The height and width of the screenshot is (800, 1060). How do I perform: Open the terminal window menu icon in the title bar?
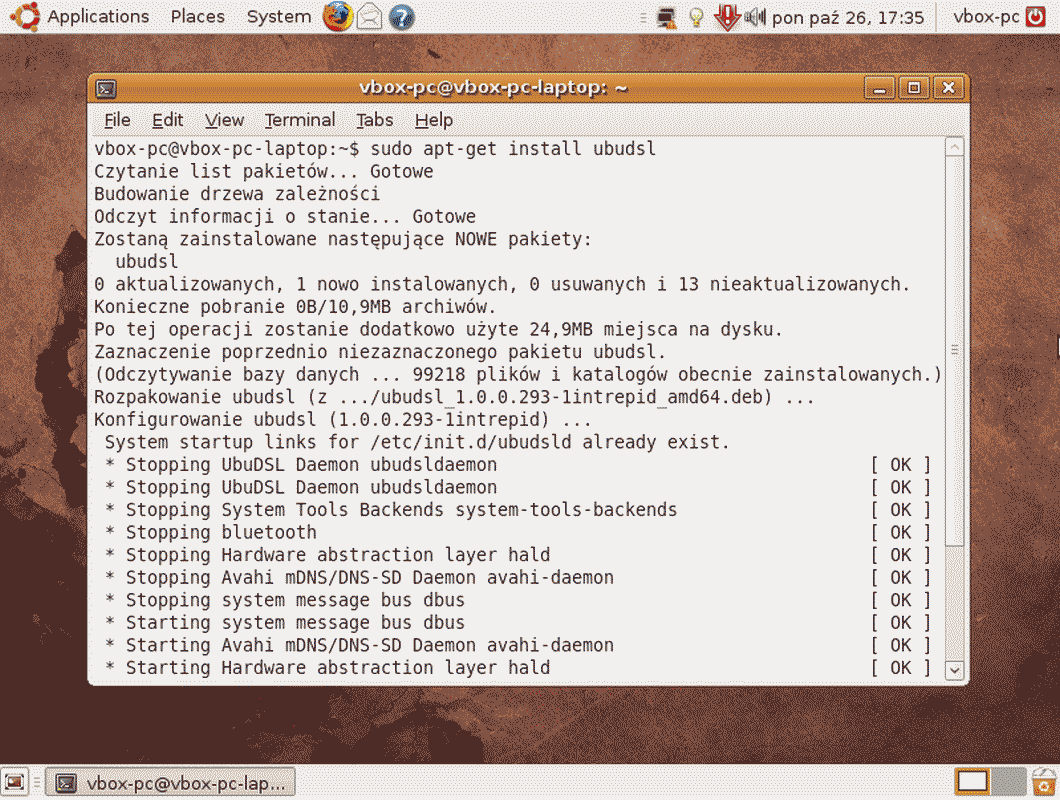(x=106, y=89)
